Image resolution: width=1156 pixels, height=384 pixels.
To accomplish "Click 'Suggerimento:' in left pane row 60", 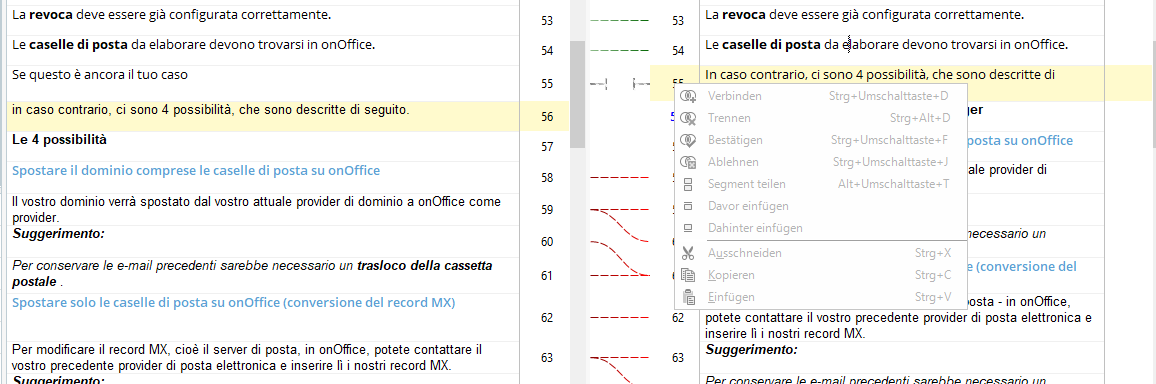I will point(58,234).
